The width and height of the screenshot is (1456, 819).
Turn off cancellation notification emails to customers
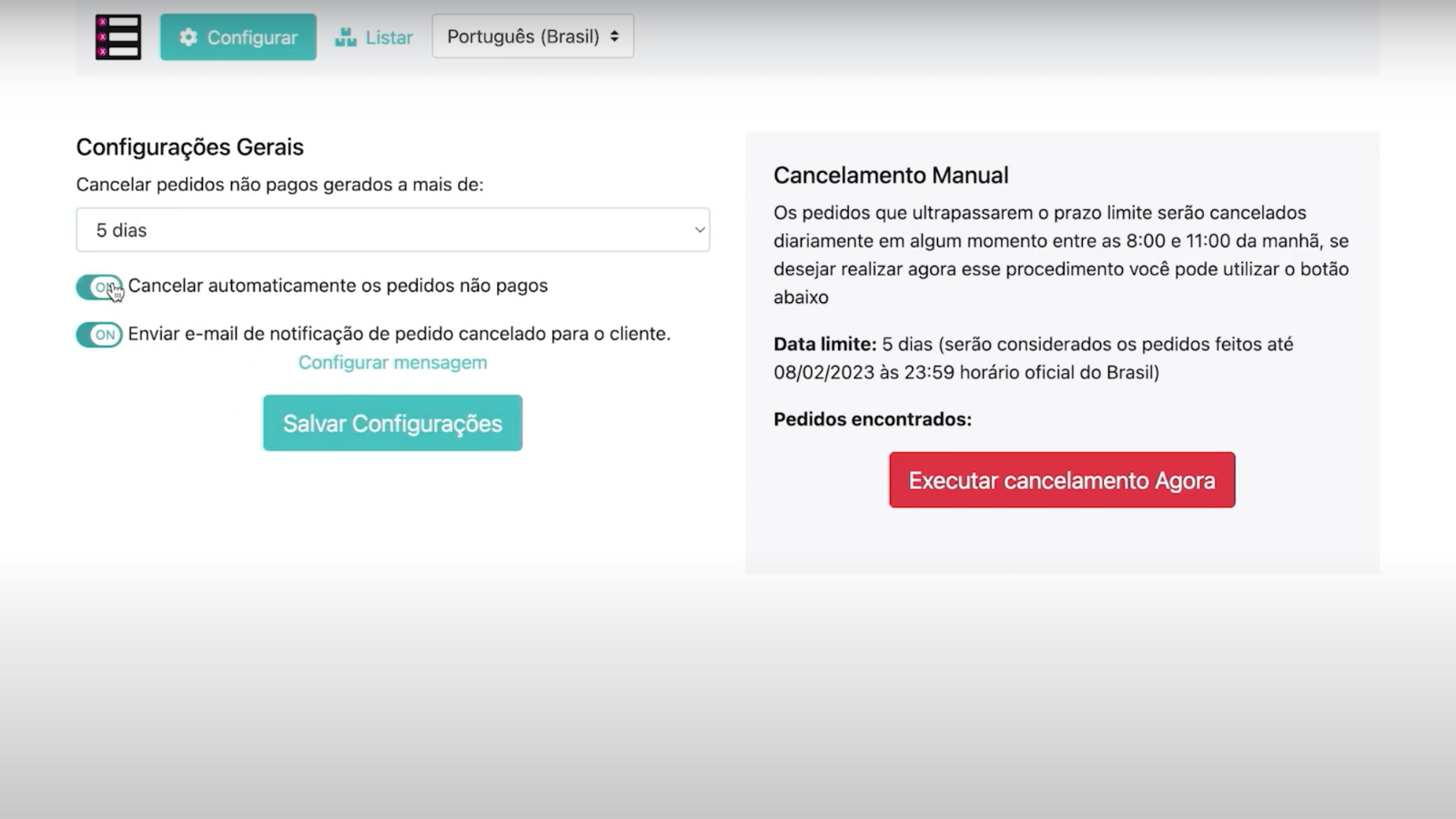(98, 334)
